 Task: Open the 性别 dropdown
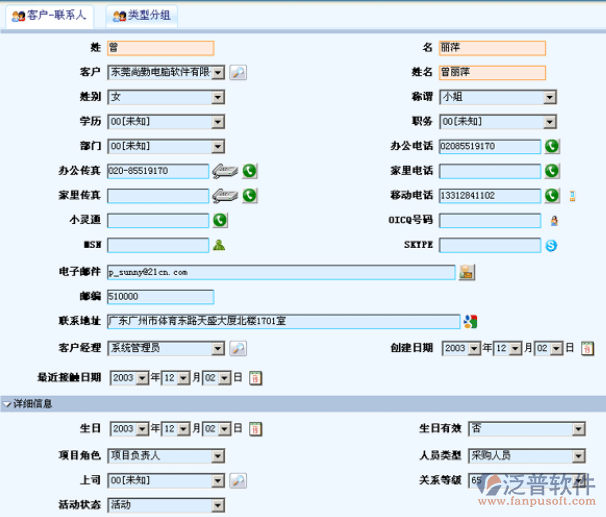217,97
